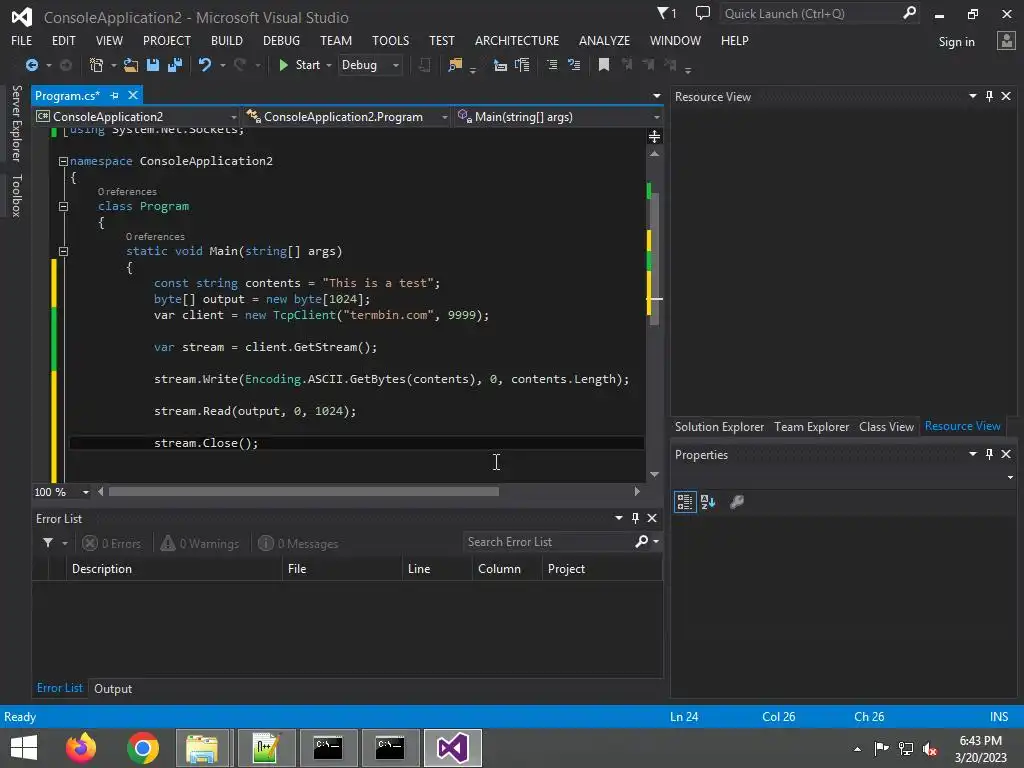Expand the Start button dropdown arrow
This screenshot has height=768, width=1024.
pos(328,65)
